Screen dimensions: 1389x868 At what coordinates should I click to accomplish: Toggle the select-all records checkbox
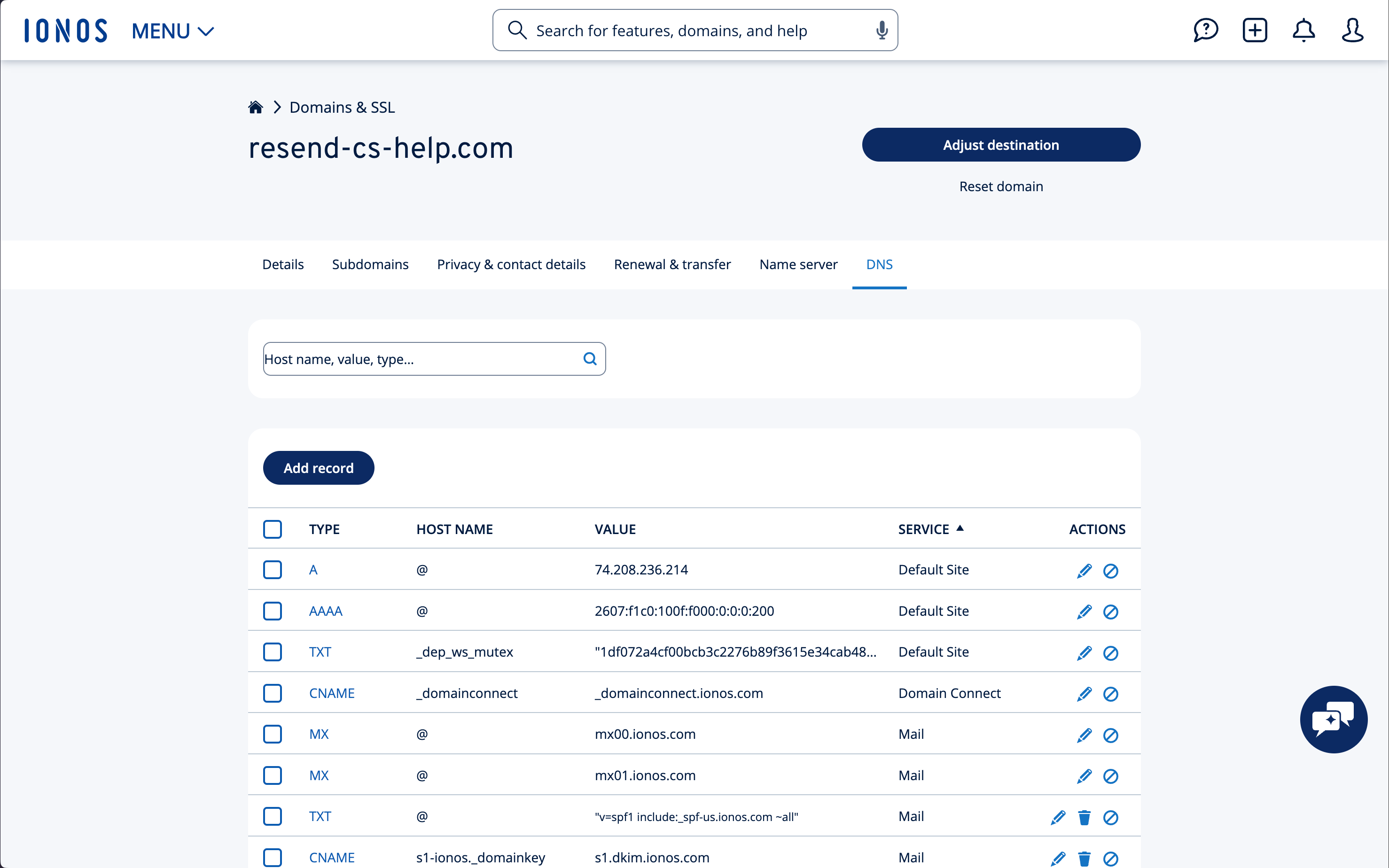coord(272,529)
